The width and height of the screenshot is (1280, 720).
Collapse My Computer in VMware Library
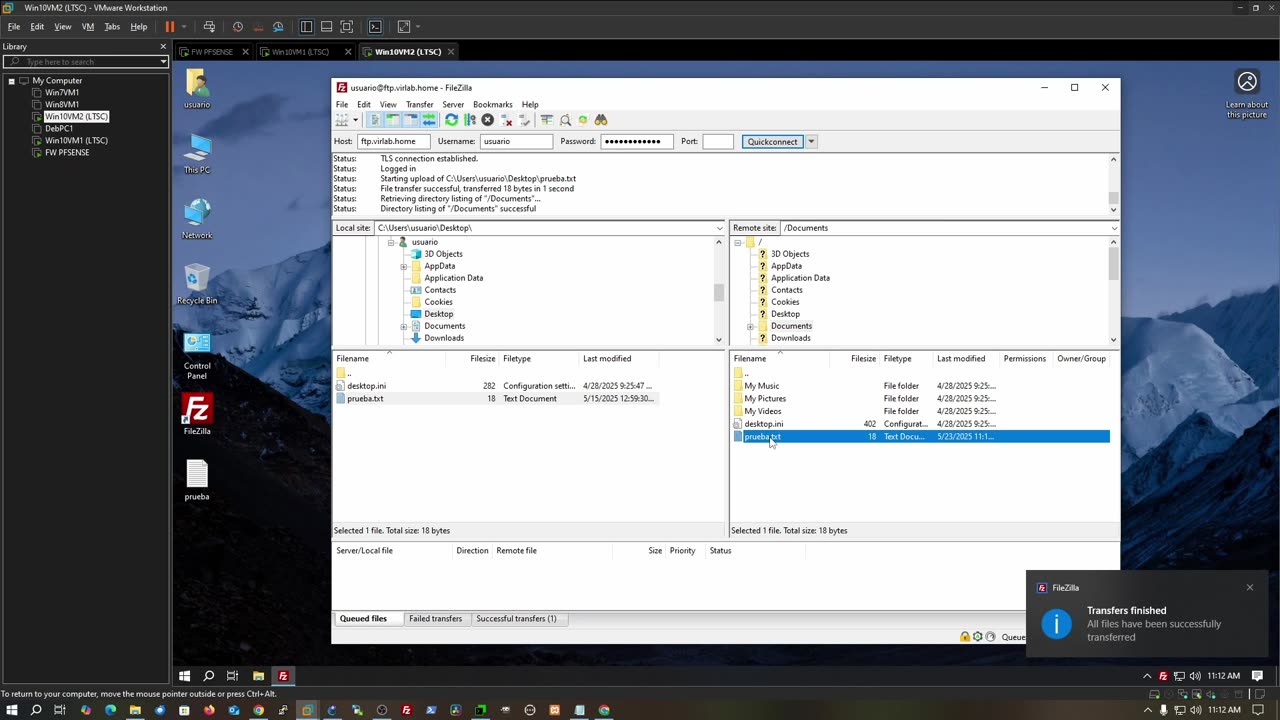point(11,81)
